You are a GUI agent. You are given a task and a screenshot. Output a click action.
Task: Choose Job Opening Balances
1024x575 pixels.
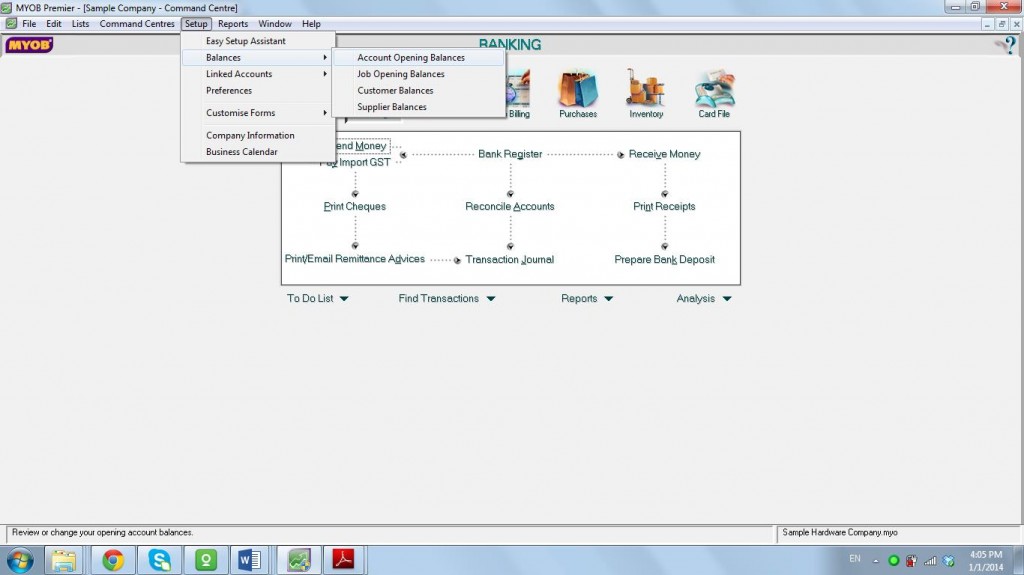click(x=419, y=74)
